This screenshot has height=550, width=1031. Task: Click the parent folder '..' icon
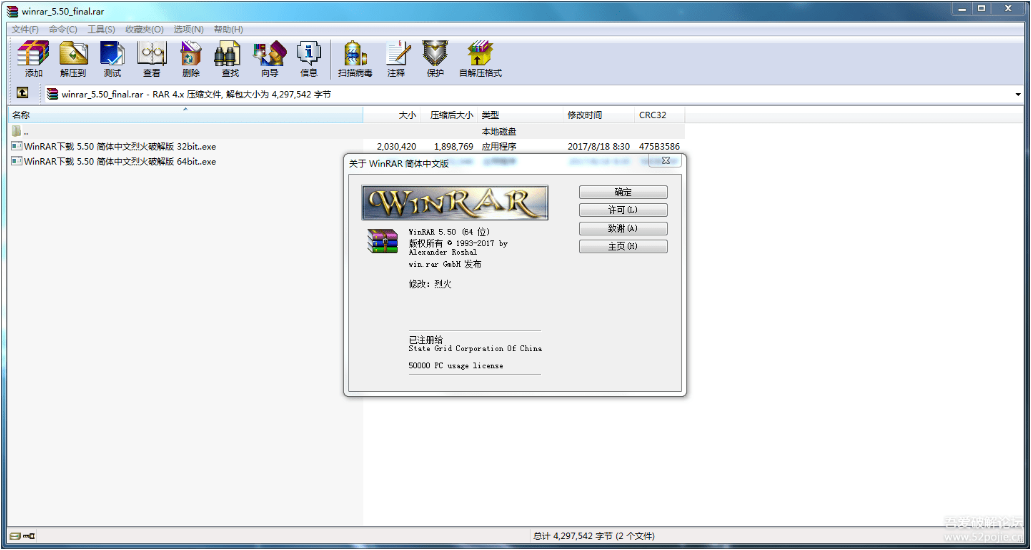[x=17, y=131]
